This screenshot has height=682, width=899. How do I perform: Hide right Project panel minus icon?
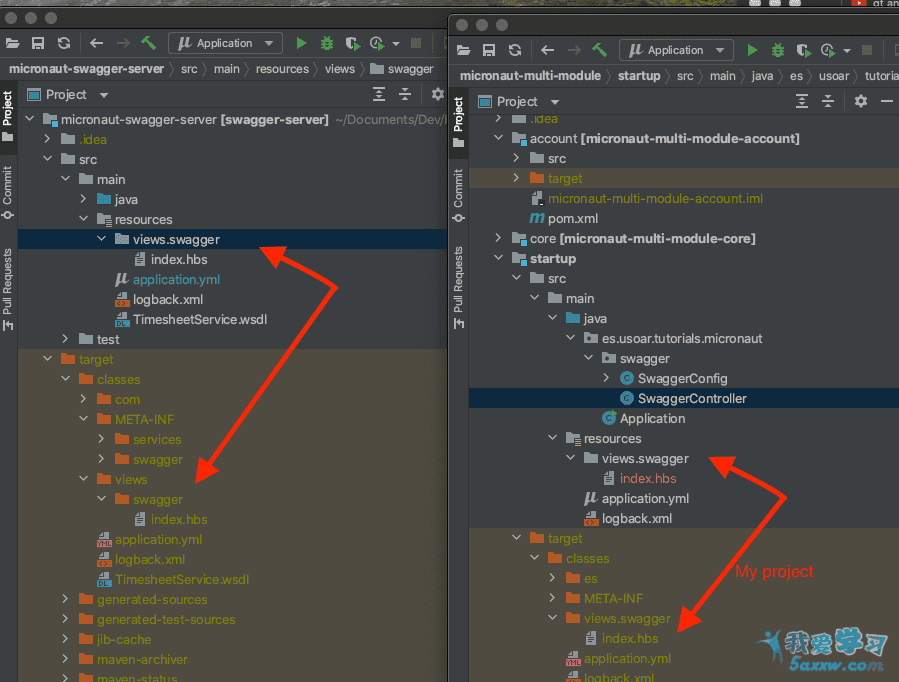coord(886,101)
